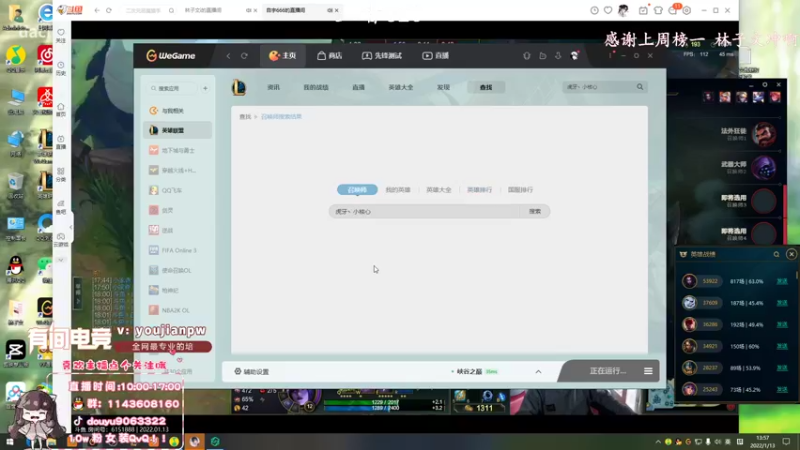Open WeGame's 直播 top navigation tab

[436, 56]
